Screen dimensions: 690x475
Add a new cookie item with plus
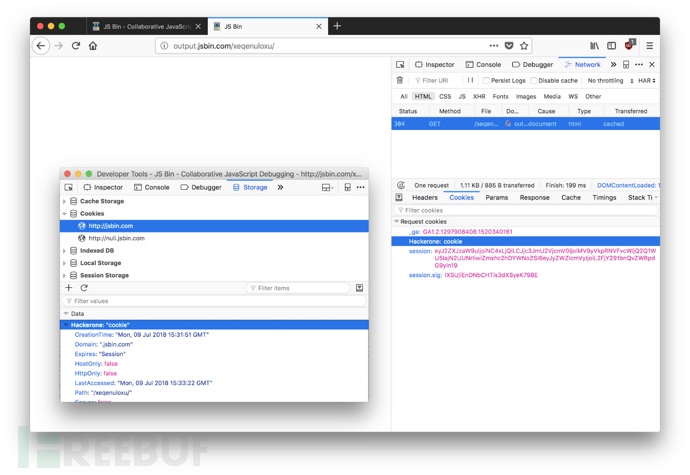pos(69,288)
